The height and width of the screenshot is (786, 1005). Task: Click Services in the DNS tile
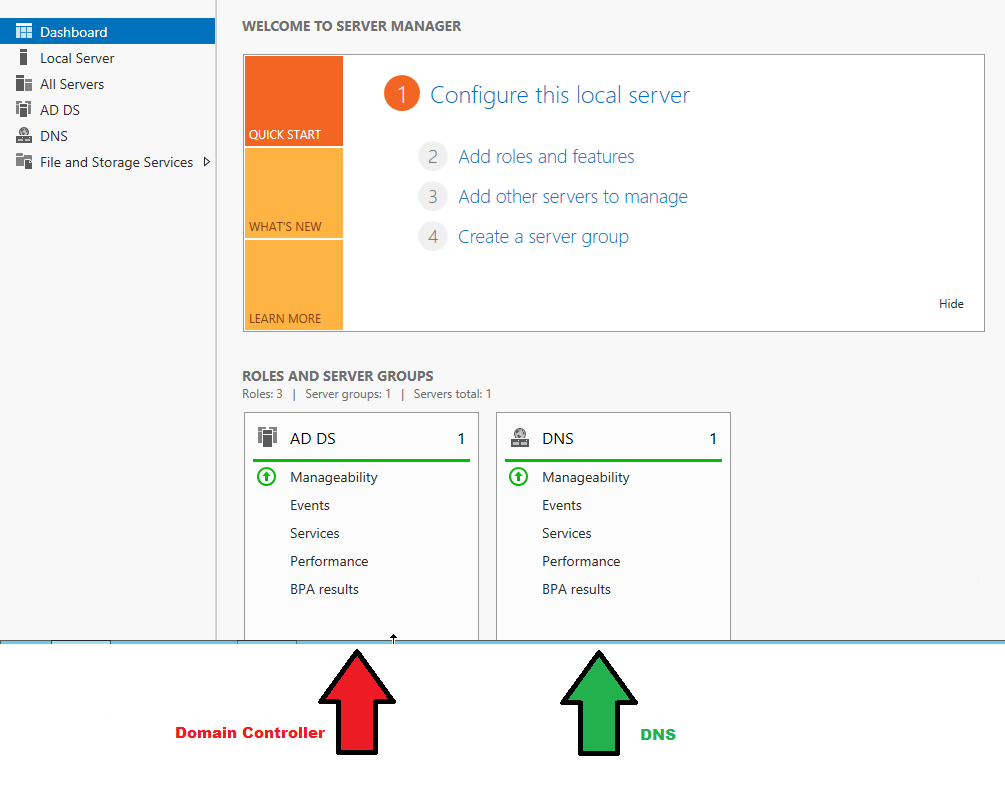coord(567,533)
